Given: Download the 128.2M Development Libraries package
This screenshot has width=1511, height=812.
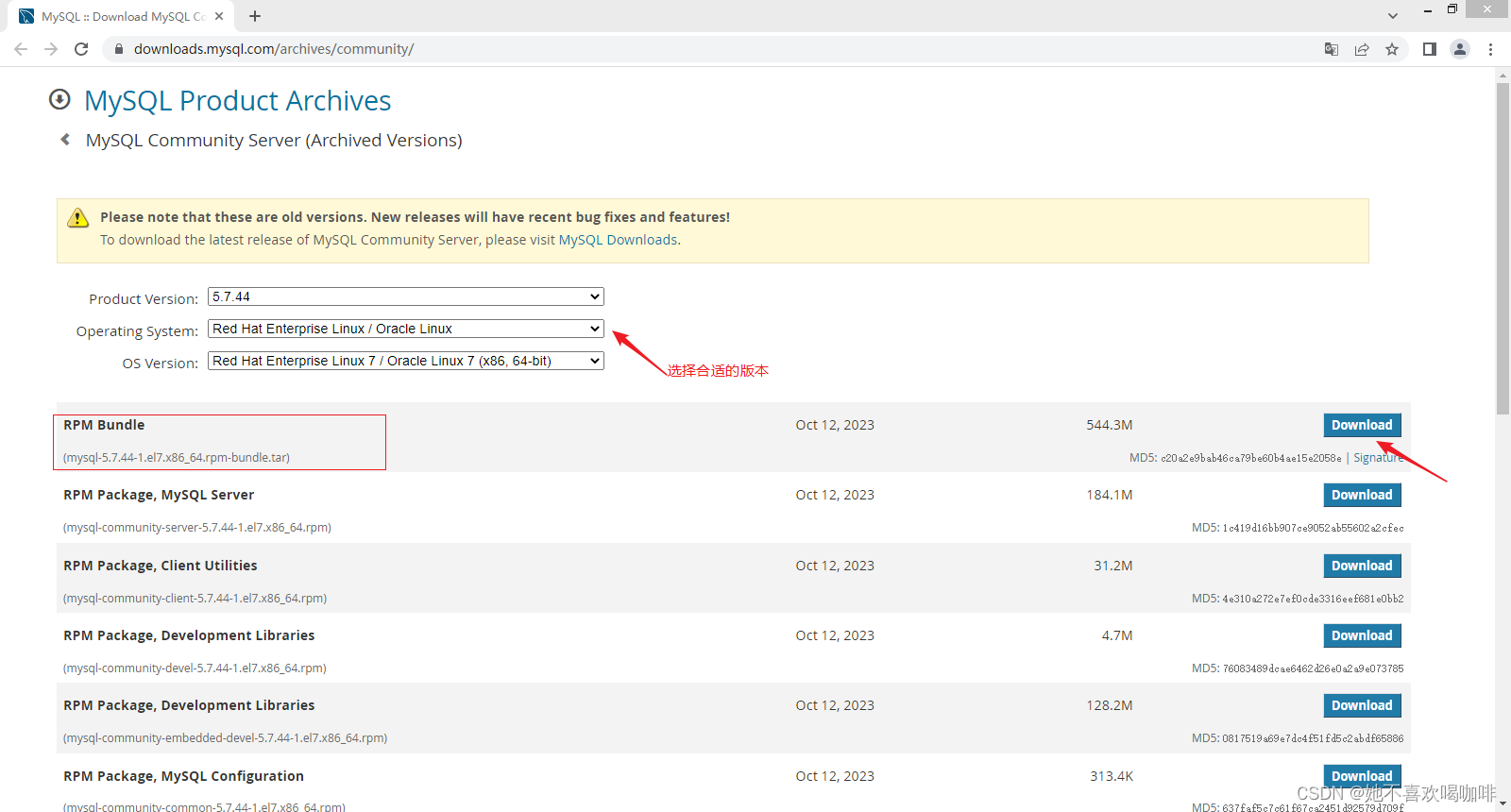Looking at the screenshot, I should tap(1362, 705).
